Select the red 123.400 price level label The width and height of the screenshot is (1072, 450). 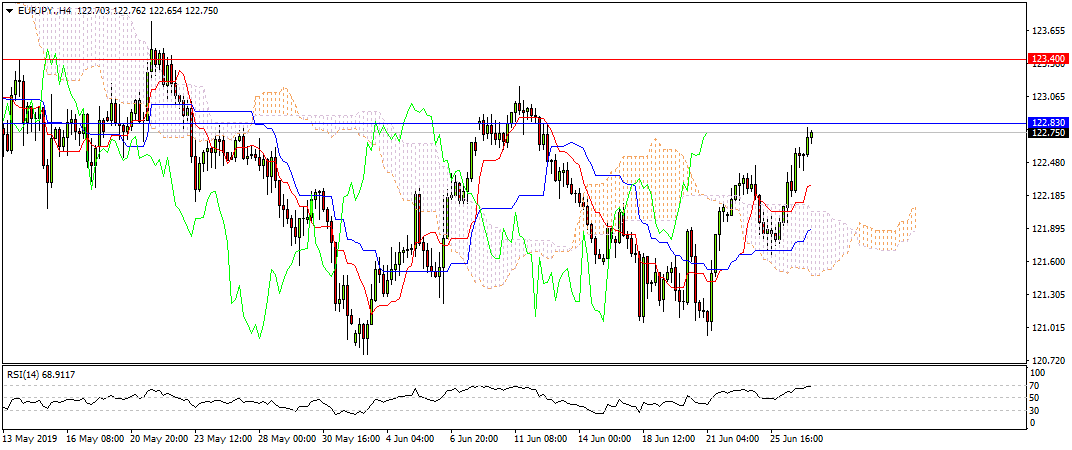click(x=1048, y=60)
